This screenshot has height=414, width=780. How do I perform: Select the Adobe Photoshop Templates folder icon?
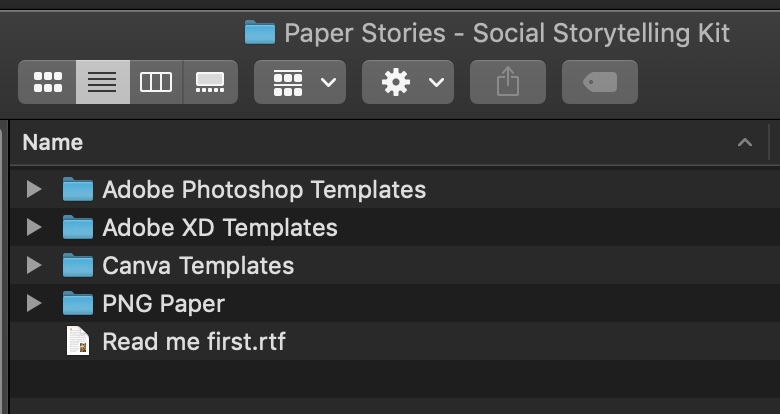[x=78, y=190]
